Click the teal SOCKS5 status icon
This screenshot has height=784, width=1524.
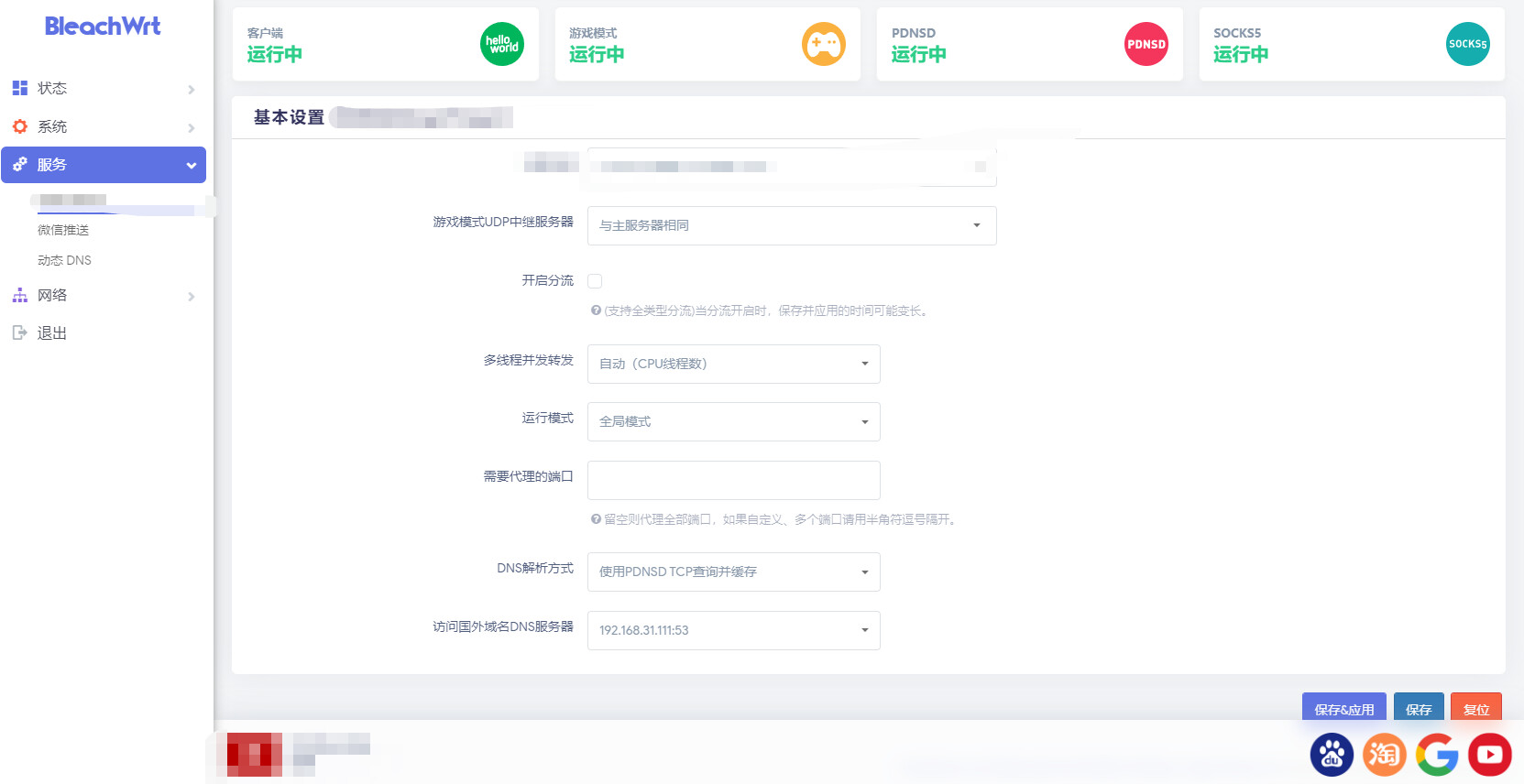(x=1468, y=44)
